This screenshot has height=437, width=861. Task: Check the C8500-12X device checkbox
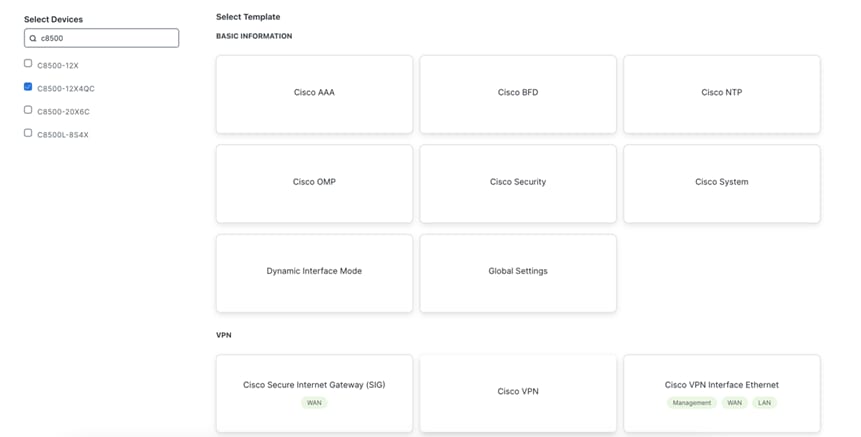(x=28, y=63)
